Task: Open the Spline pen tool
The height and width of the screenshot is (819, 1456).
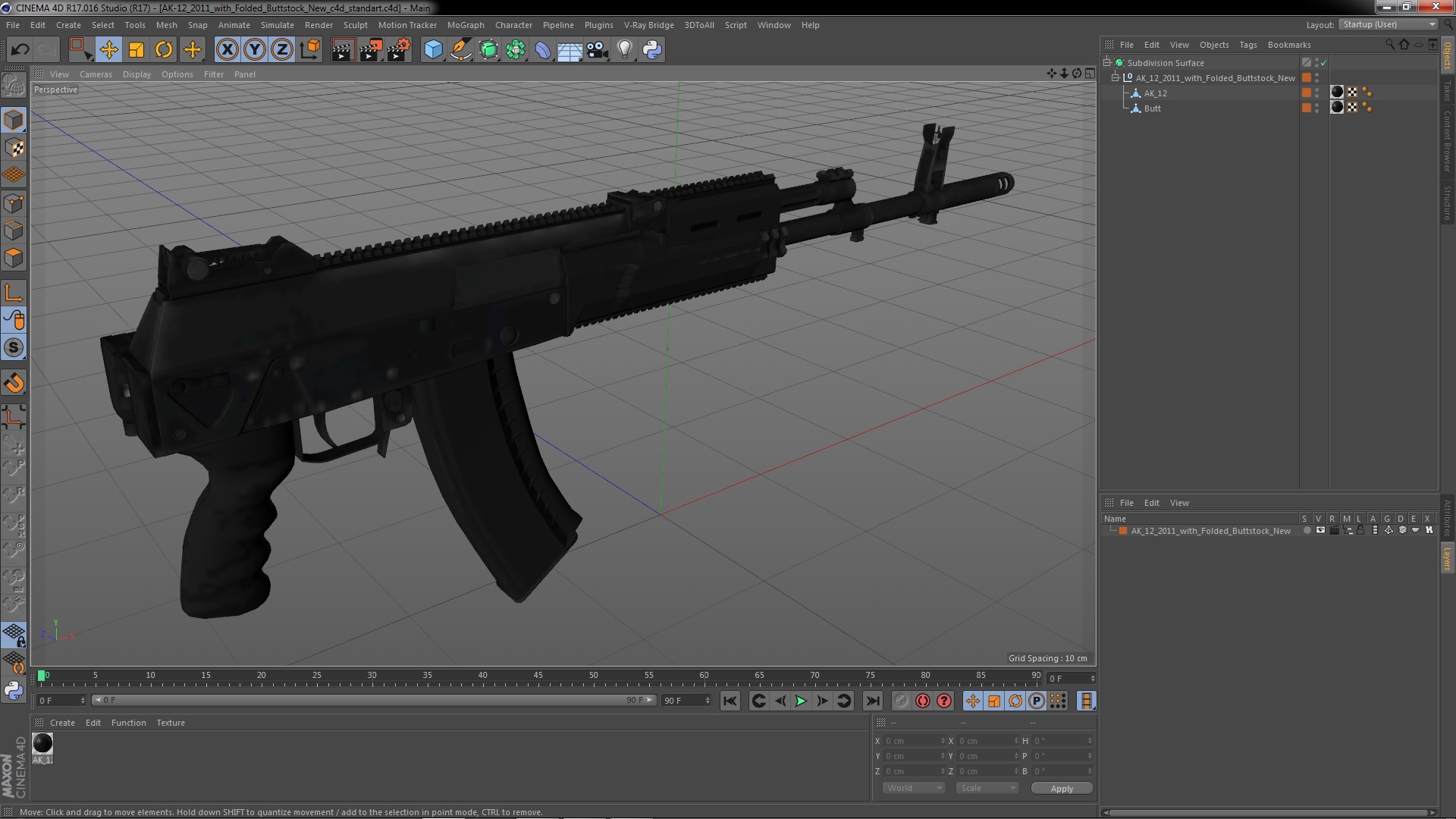Action: point(460,50)
